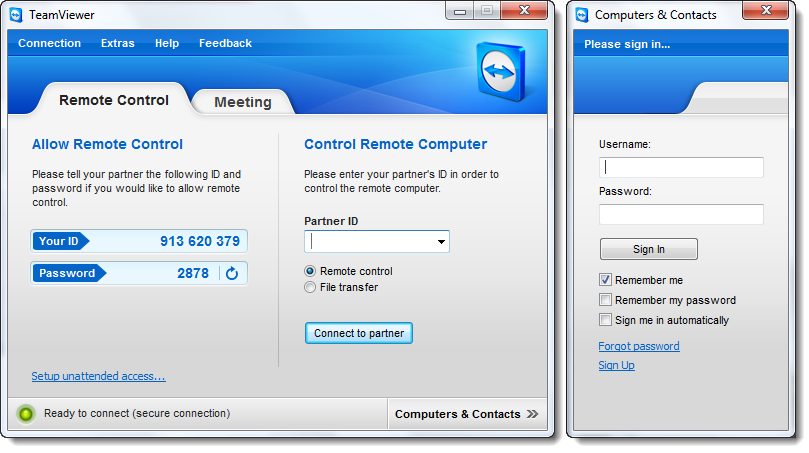The width and height of the screenshot is (809, 453).
Task: Click the blue Password label tag
Action: coord(69,273)
